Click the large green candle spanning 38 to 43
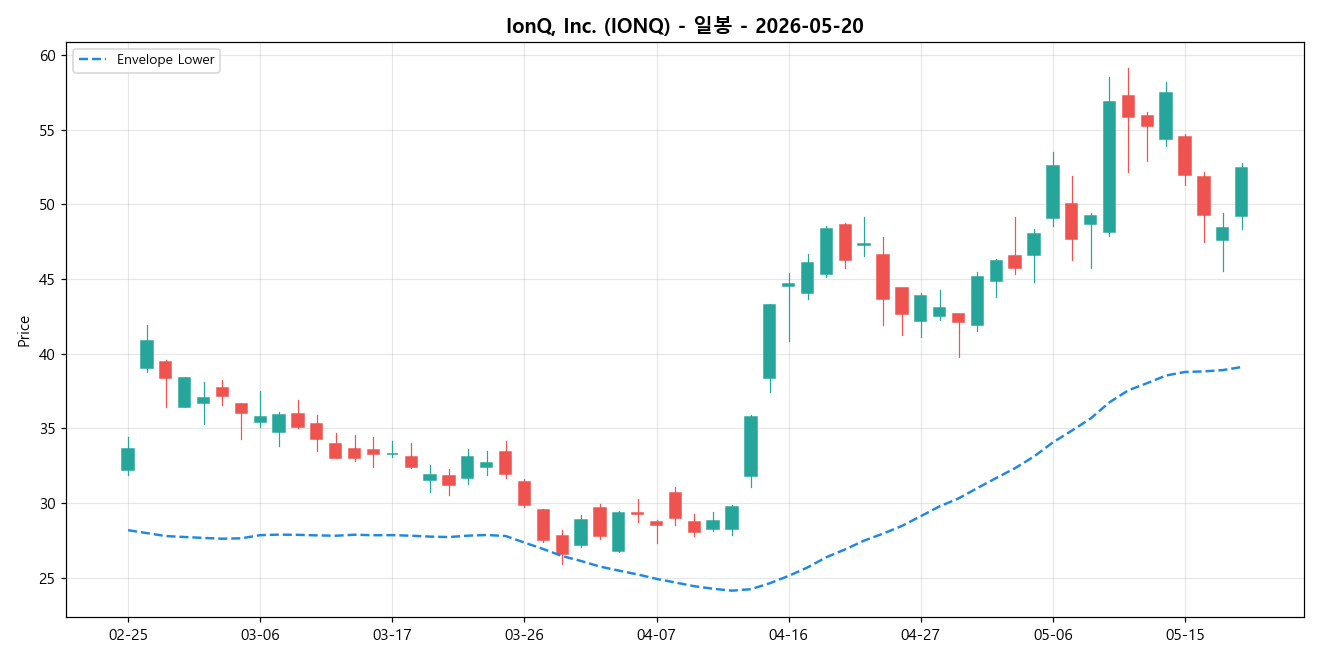 (x=769, y=341)
